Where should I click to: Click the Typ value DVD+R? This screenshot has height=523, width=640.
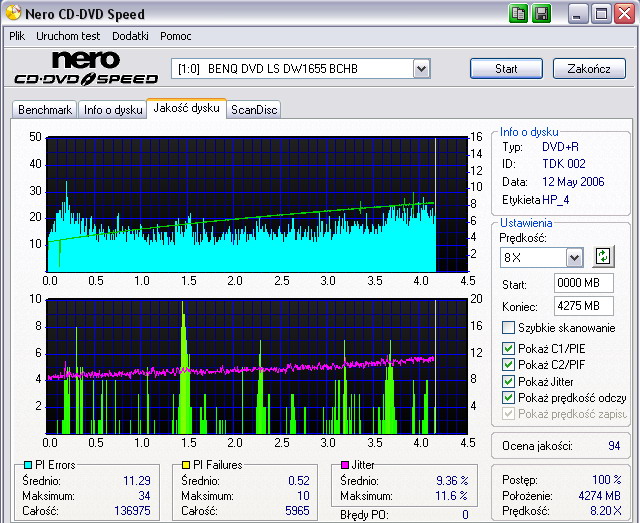click(x=560, y=147)
